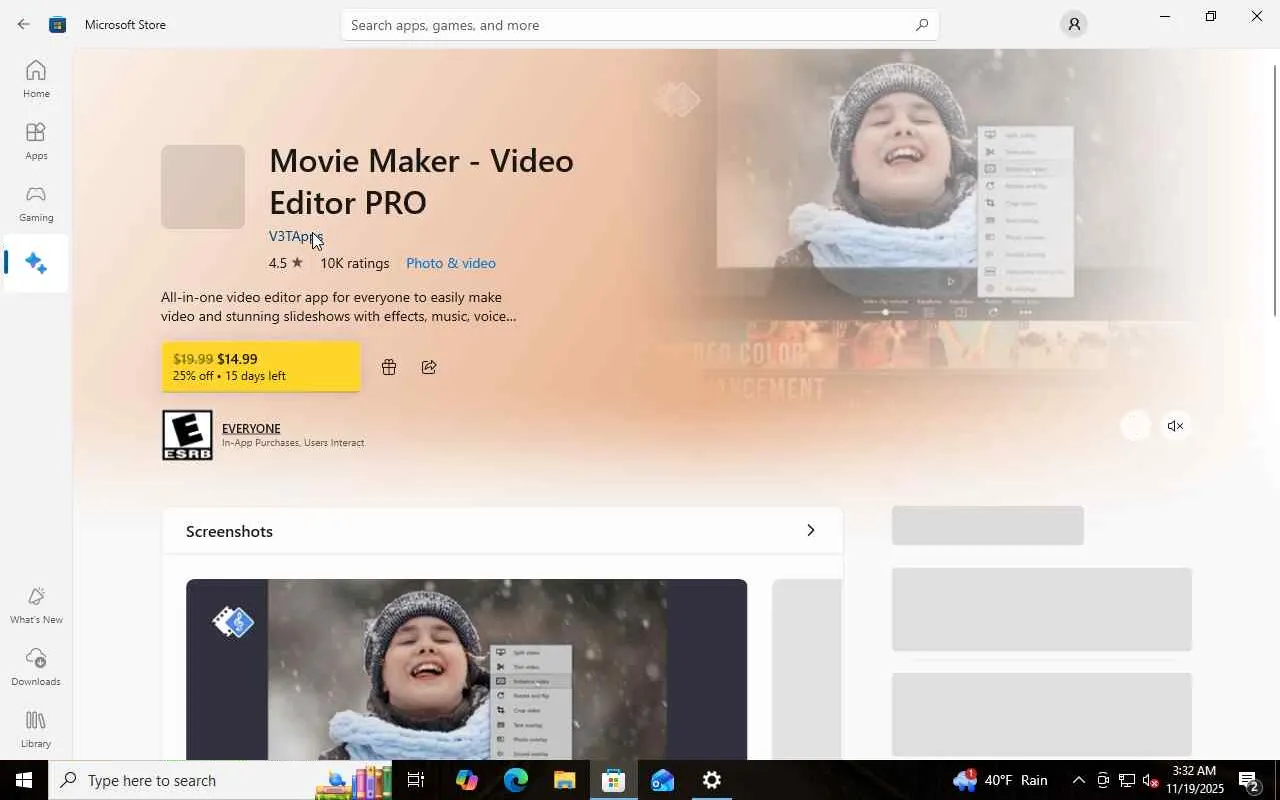
Task: Click the round trailer control button beside mute
Action: pos(1135,426)
